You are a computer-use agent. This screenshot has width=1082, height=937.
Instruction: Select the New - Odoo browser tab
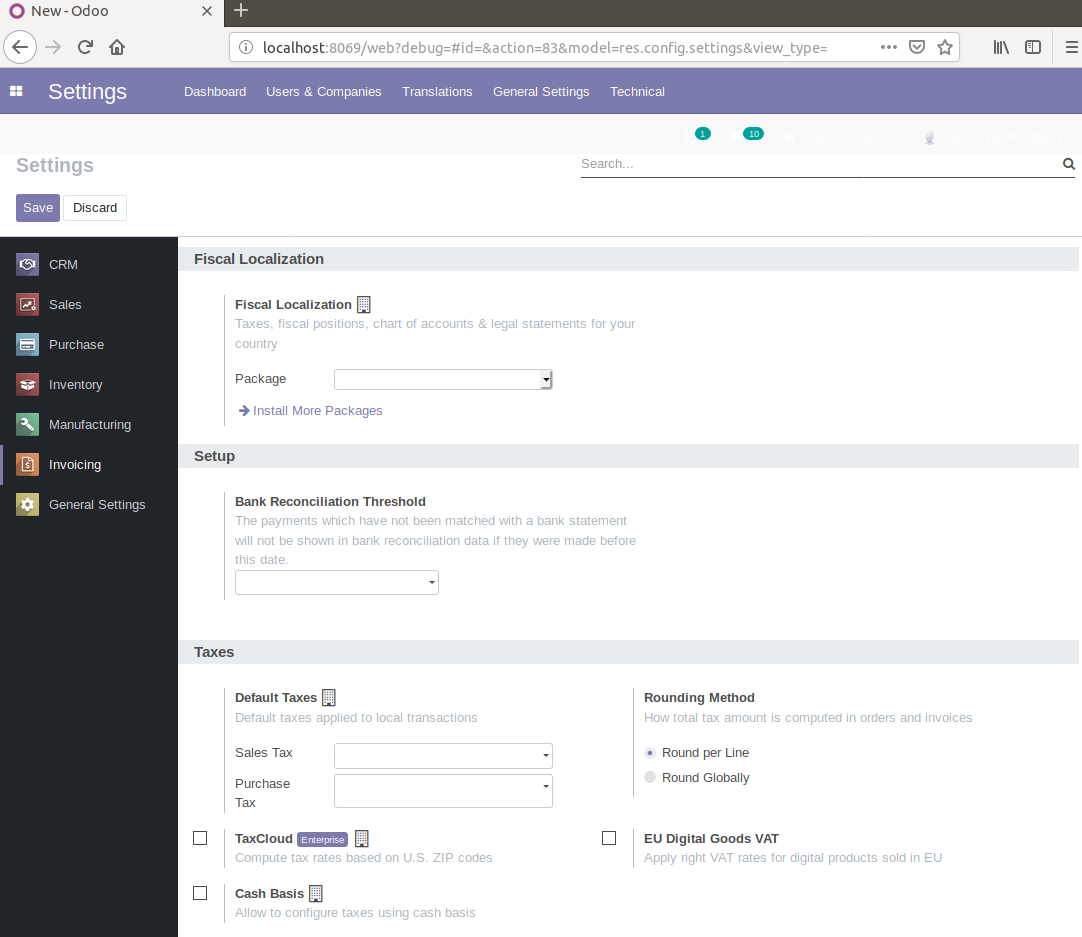[x=112, y=11]
